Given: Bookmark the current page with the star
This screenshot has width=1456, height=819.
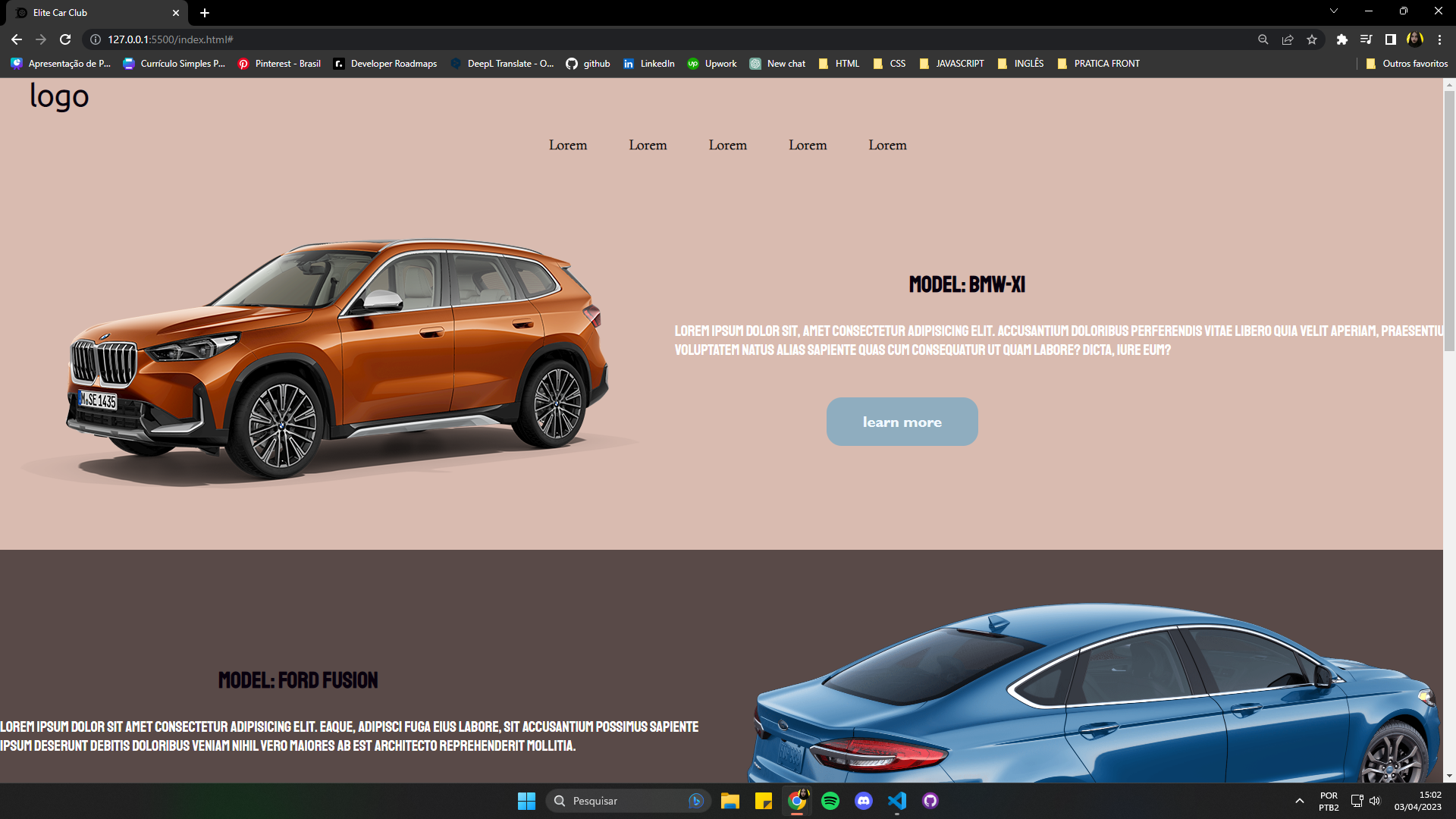Looking at the screenshot, I should [1312, 39].
